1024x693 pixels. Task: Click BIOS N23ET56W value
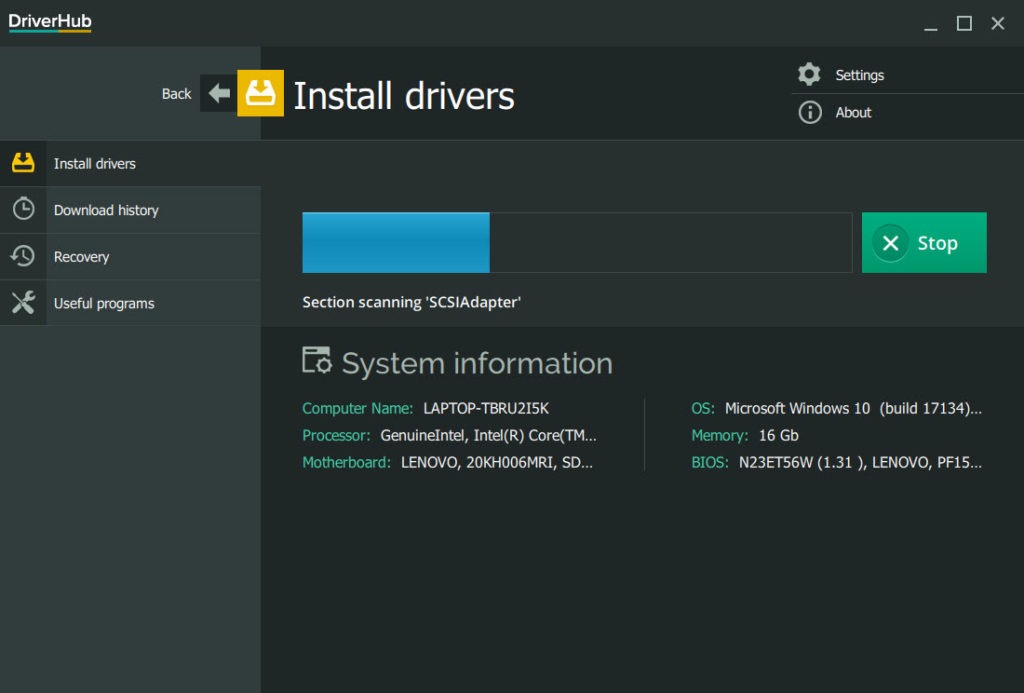click(860, 462)
